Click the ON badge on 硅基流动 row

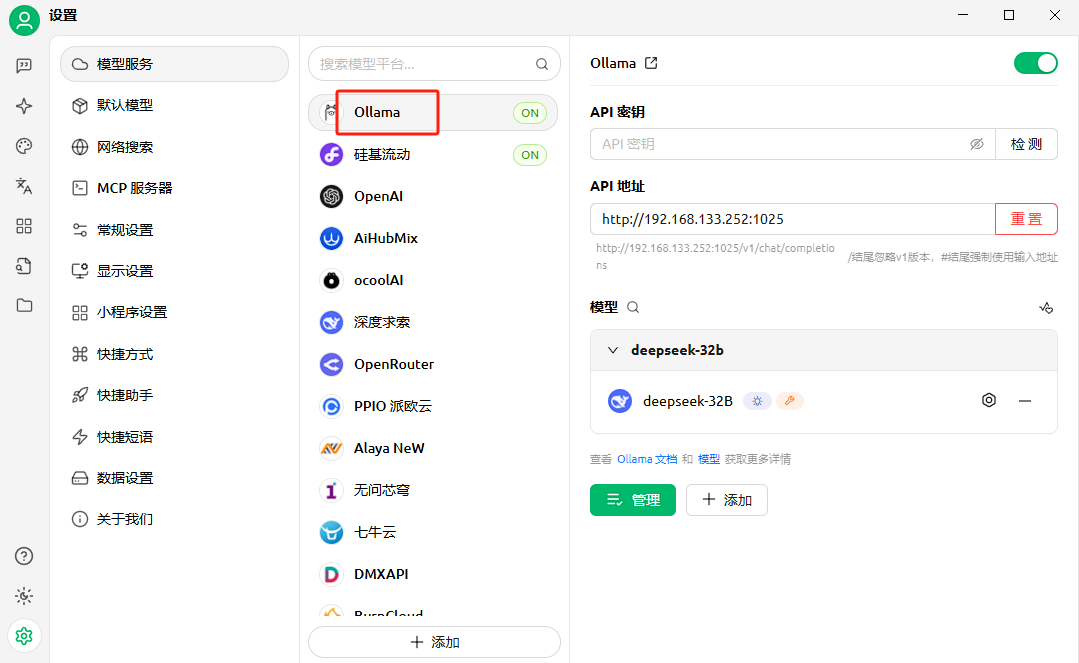pos(530,155)
